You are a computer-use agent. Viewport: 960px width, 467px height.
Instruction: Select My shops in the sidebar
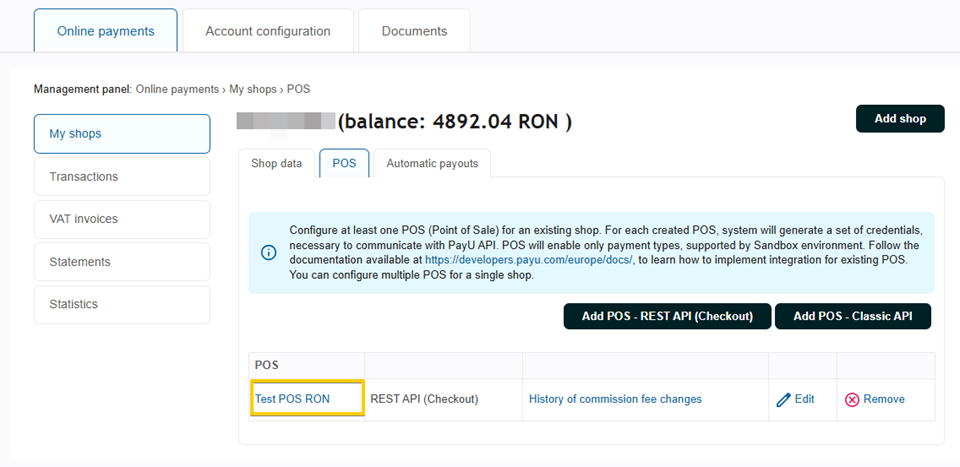[x=121, y=134]
